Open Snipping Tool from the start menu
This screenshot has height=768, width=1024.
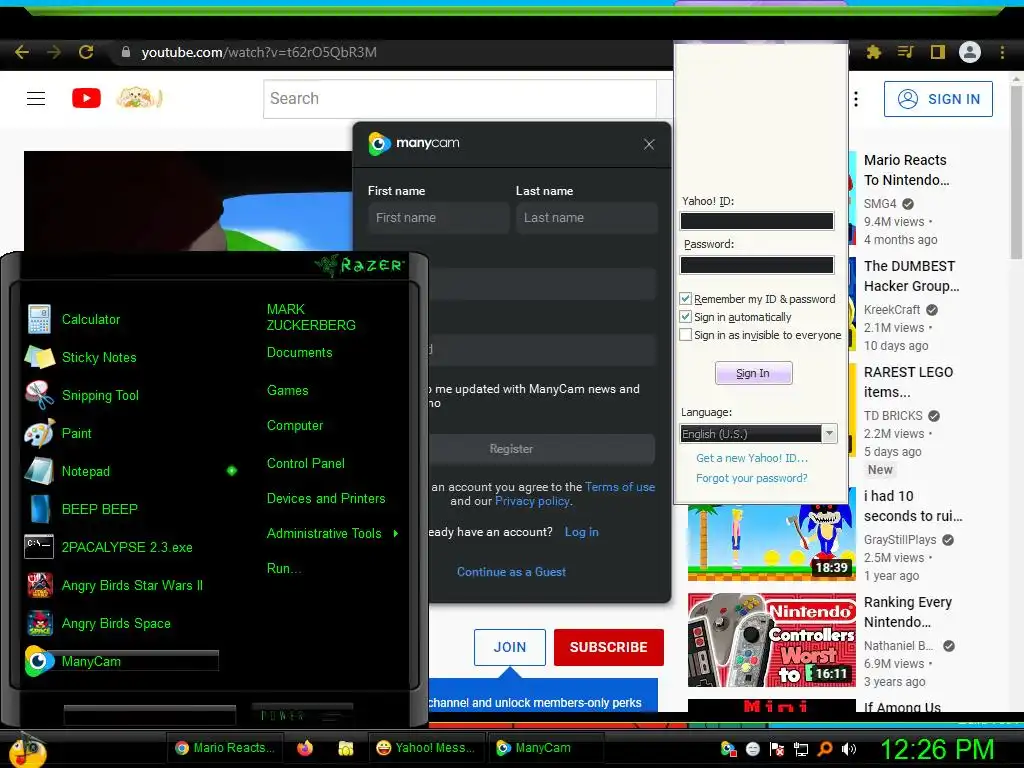coord(101,395)
